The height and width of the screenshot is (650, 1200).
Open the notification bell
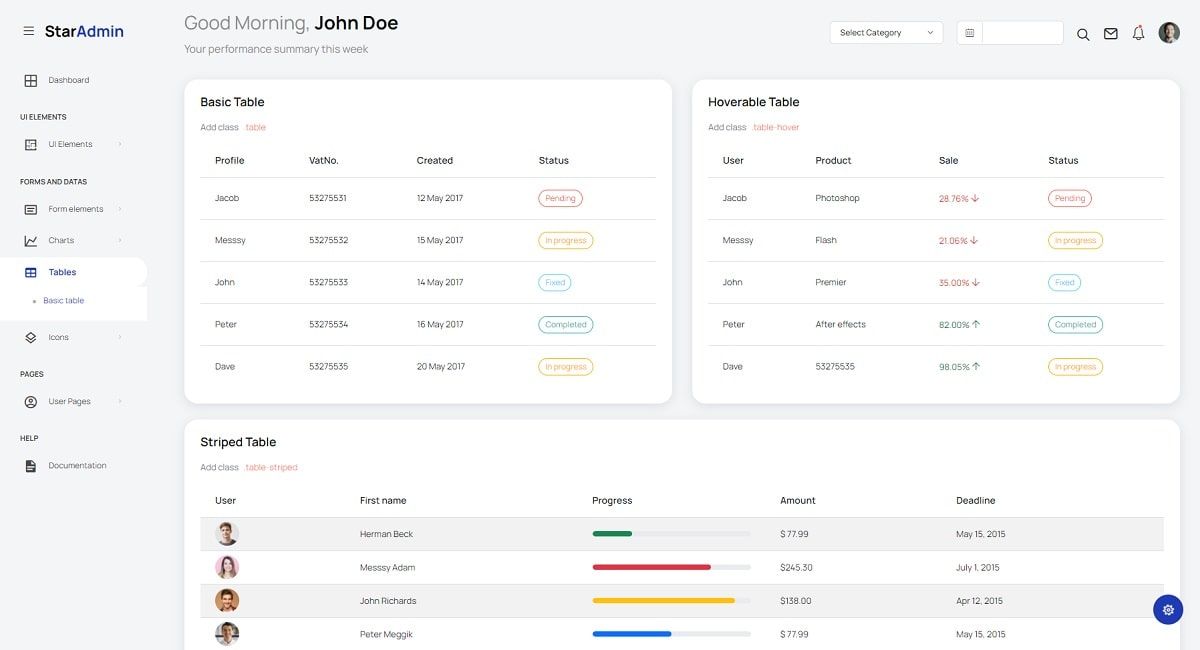tap(1138, 32)
